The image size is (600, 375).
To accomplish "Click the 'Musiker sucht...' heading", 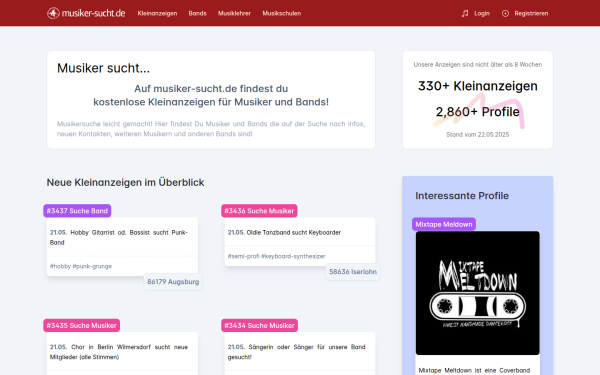I will (x=103, y=68).
